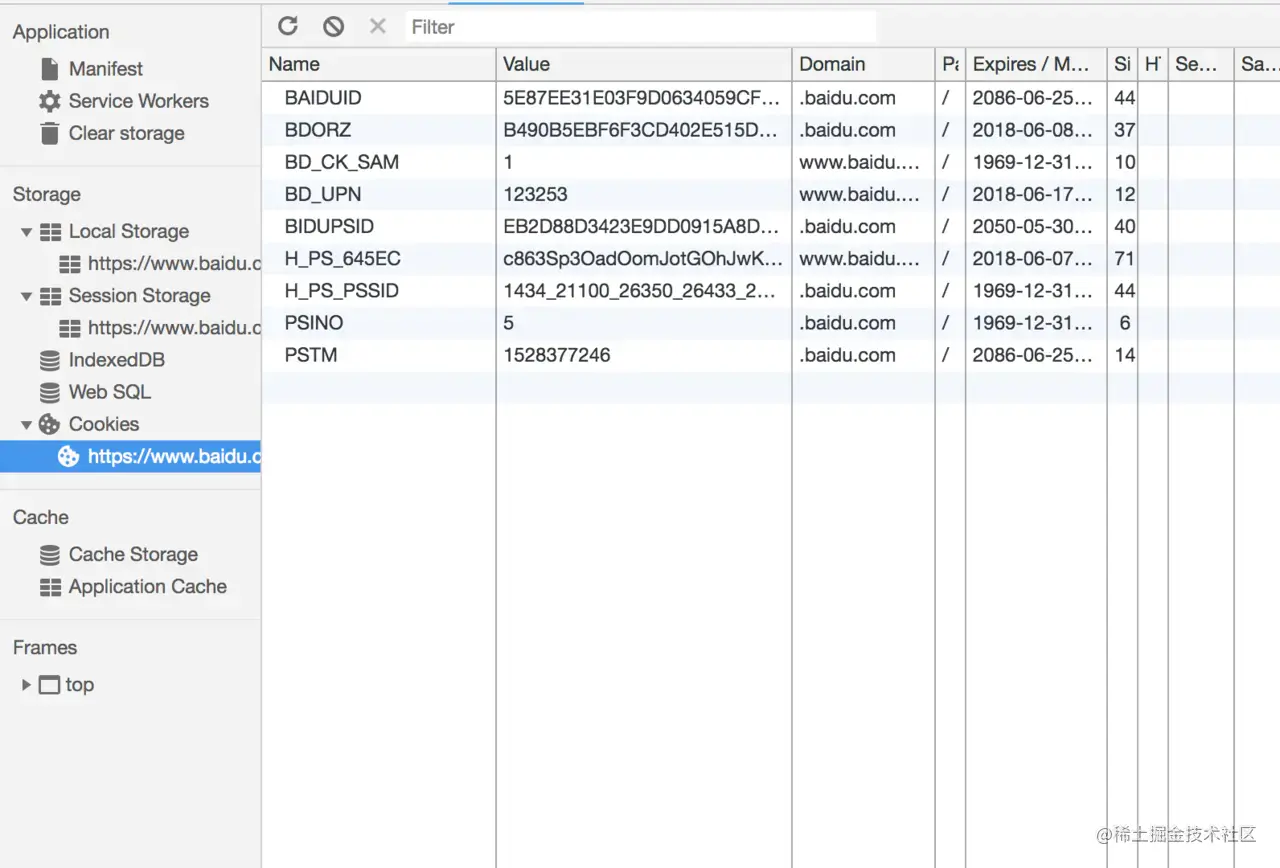Collapse the Session Storage tree node

coord(27,296)
